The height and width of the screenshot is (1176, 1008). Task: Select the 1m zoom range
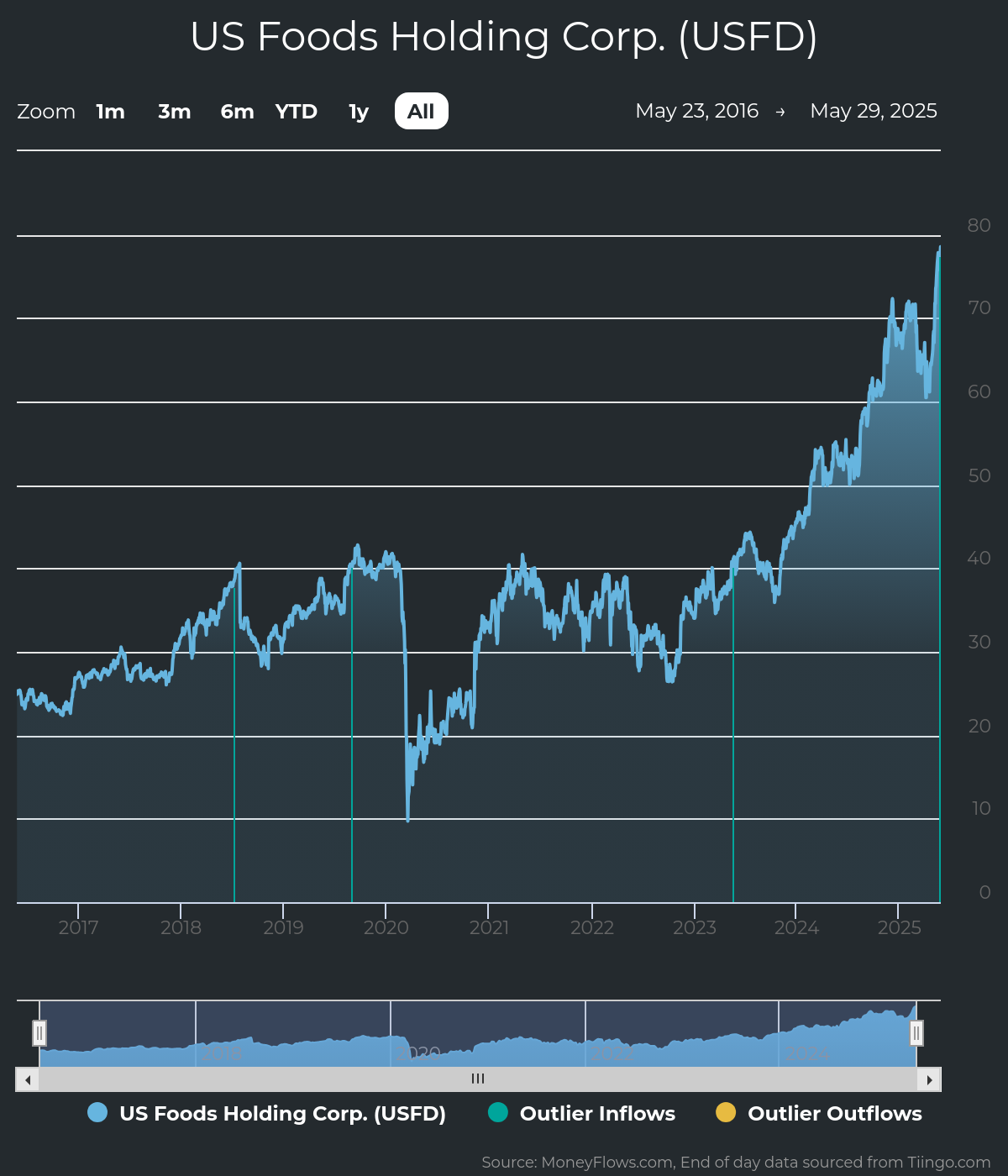[110, 112]
